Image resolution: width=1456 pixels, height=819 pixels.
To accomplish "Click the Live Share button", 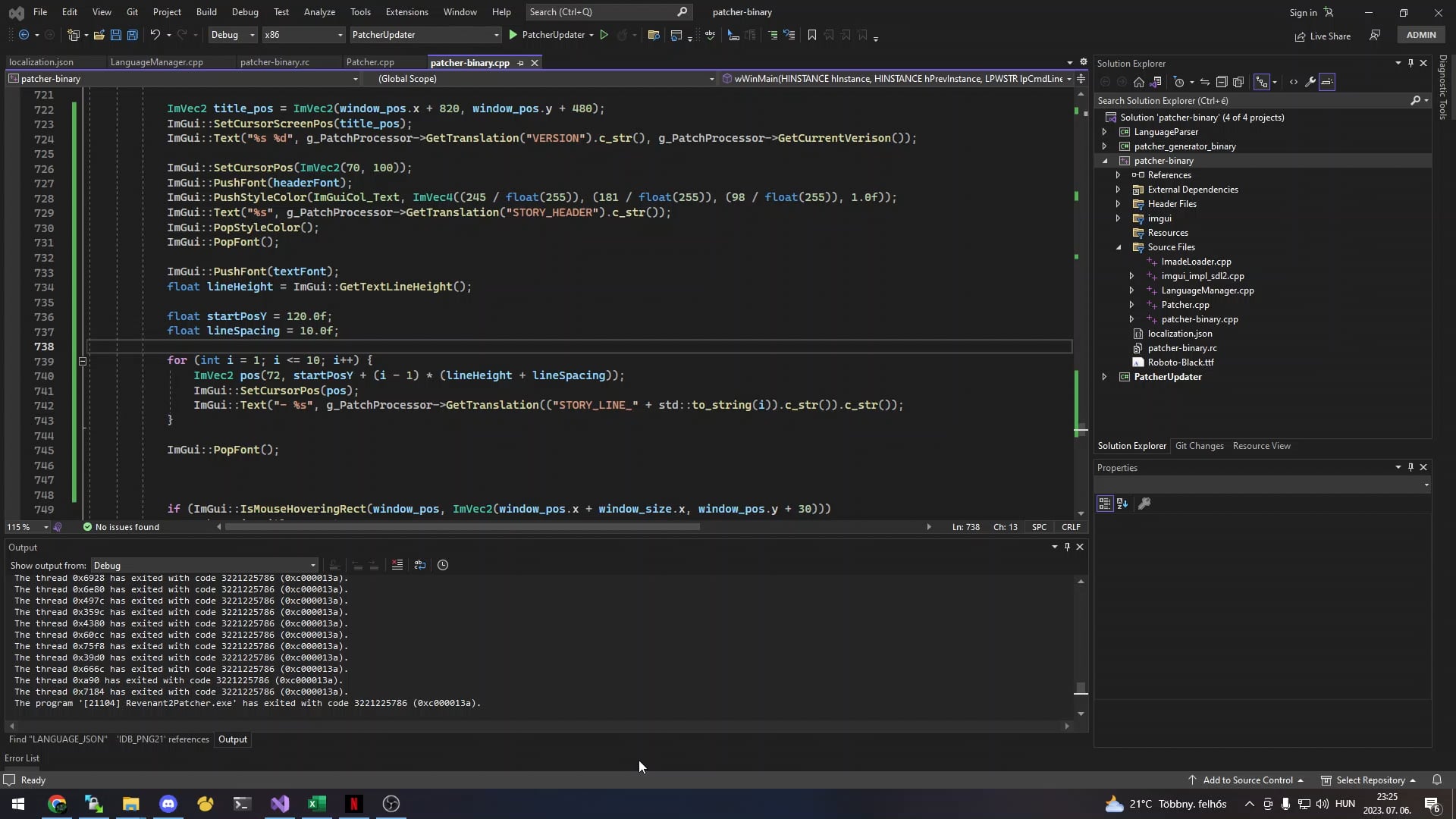I will 1323,36.
